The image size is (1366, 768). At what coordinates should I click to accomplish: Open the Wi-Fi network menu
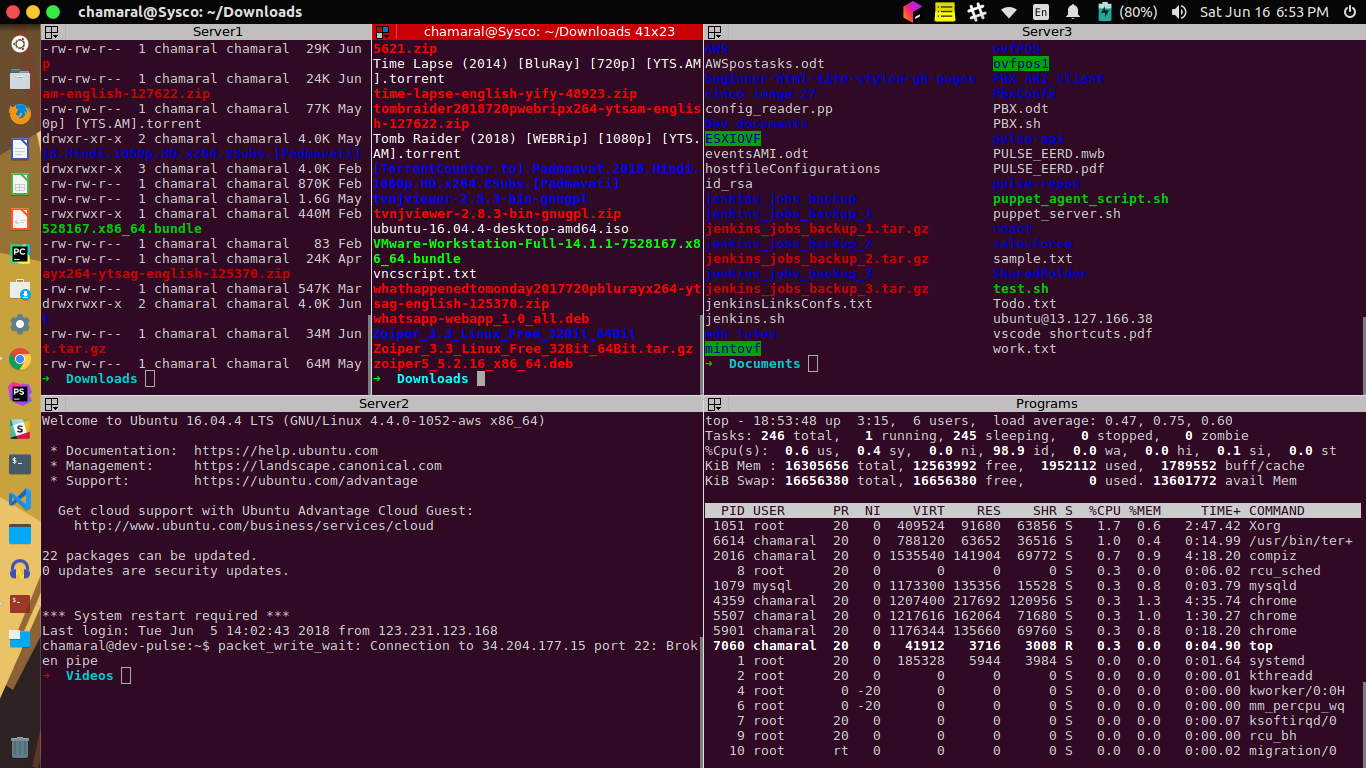pyautogui.click(x=1009, y=12)
